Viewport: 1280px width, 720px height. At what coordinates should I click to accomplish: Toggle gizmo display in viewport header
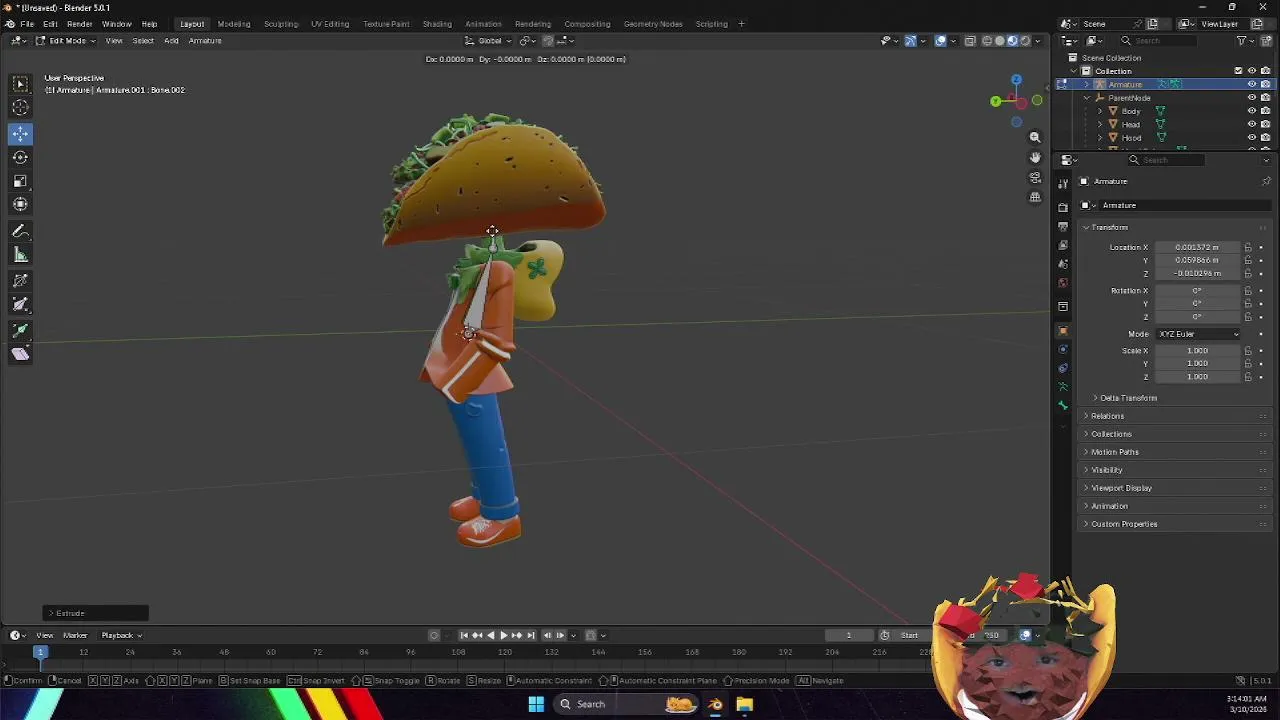(910, 41)
